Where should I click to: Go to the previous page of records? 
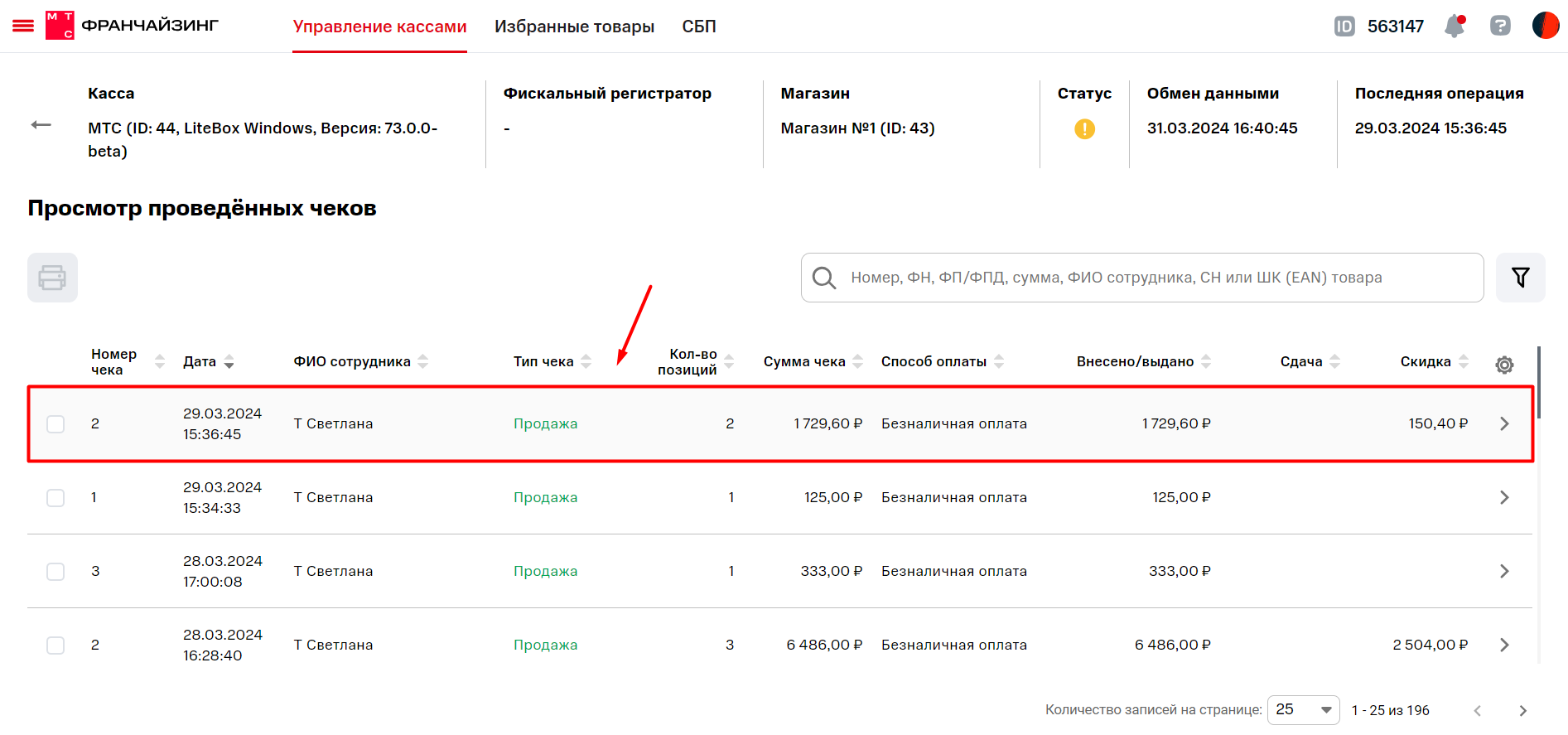coord(1478,711)
